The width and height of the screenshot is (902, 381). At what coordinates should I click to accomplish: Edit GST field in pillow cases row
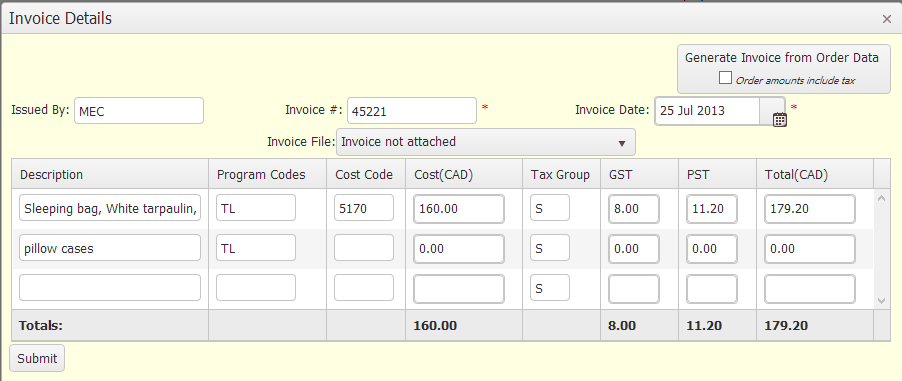(x=634, y=249)
